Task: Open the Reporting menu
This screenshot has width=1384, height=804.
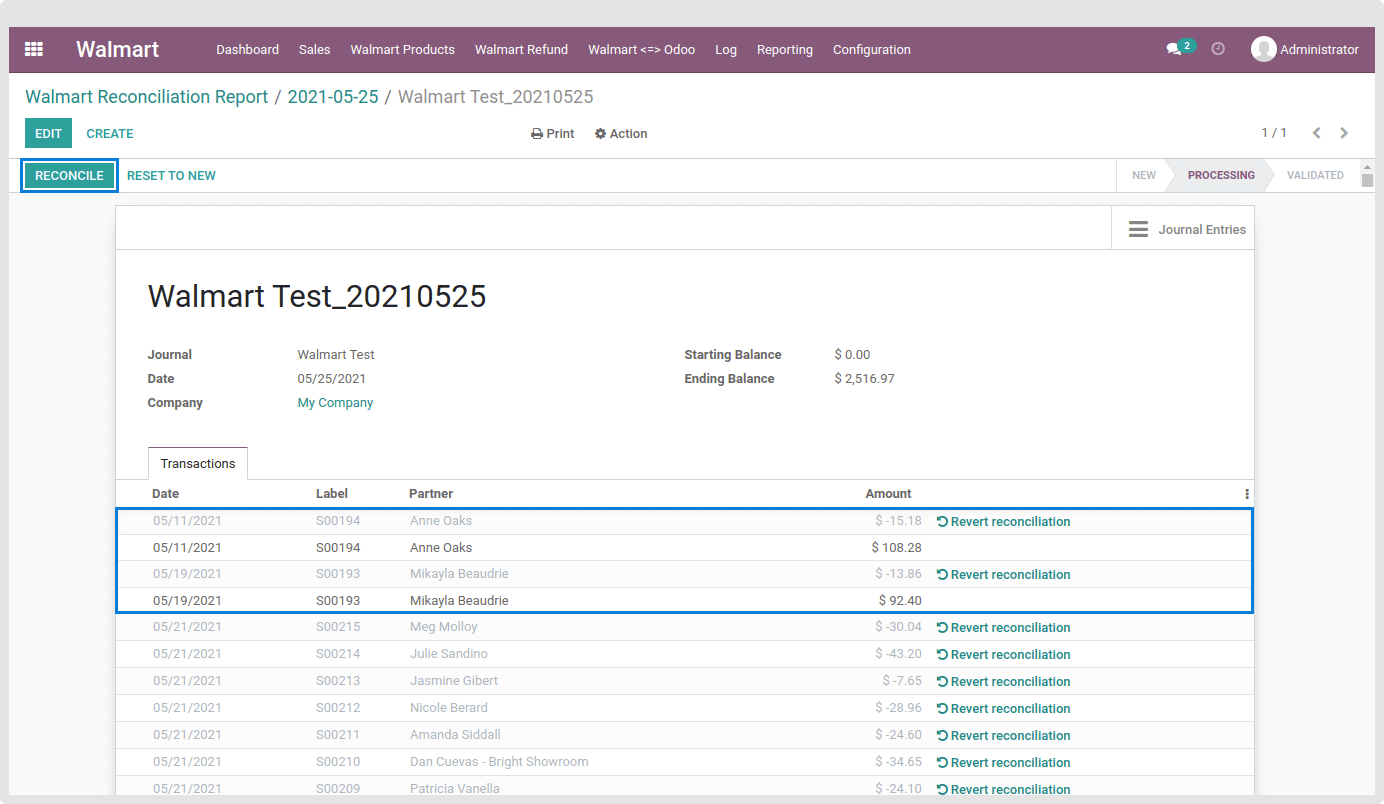Action: 785,49
